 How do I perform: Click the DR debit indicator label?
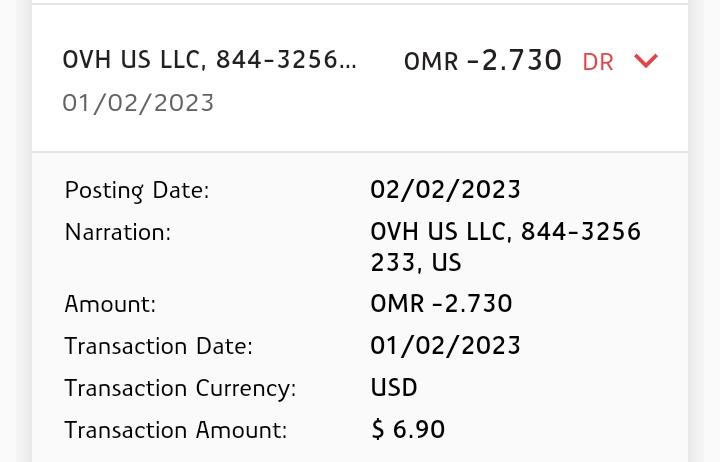(x=597, y=62)
